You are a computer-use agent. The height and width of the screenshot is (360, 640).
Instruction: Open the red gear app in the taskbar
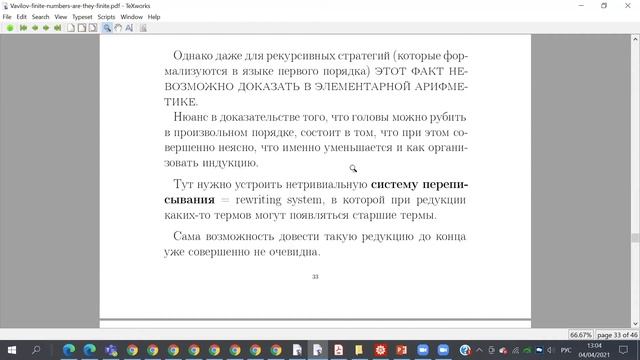pos(380,350)
